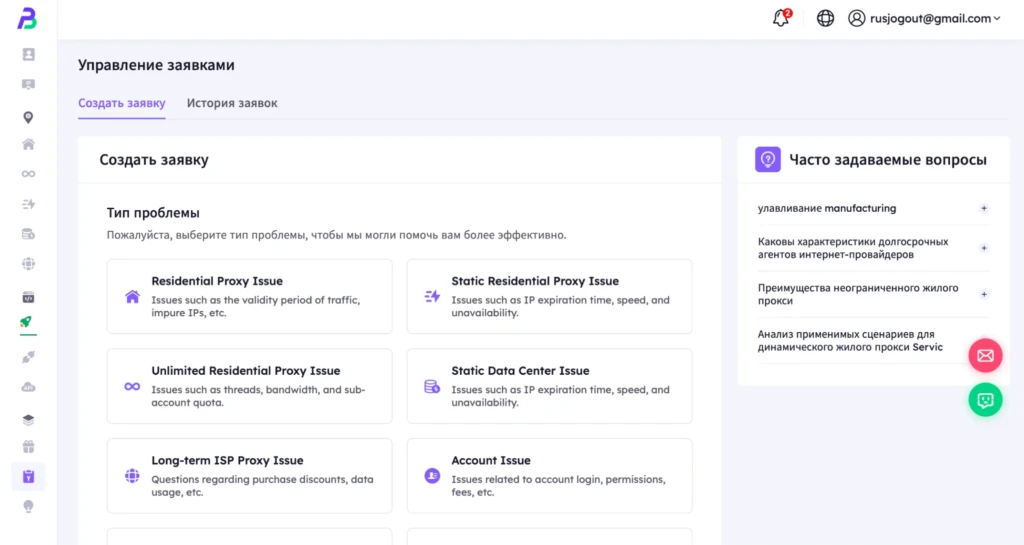Select 'Unlimited Residential Proxy Issue' title
The image size is (1024, 545).
tap(246, 371)
